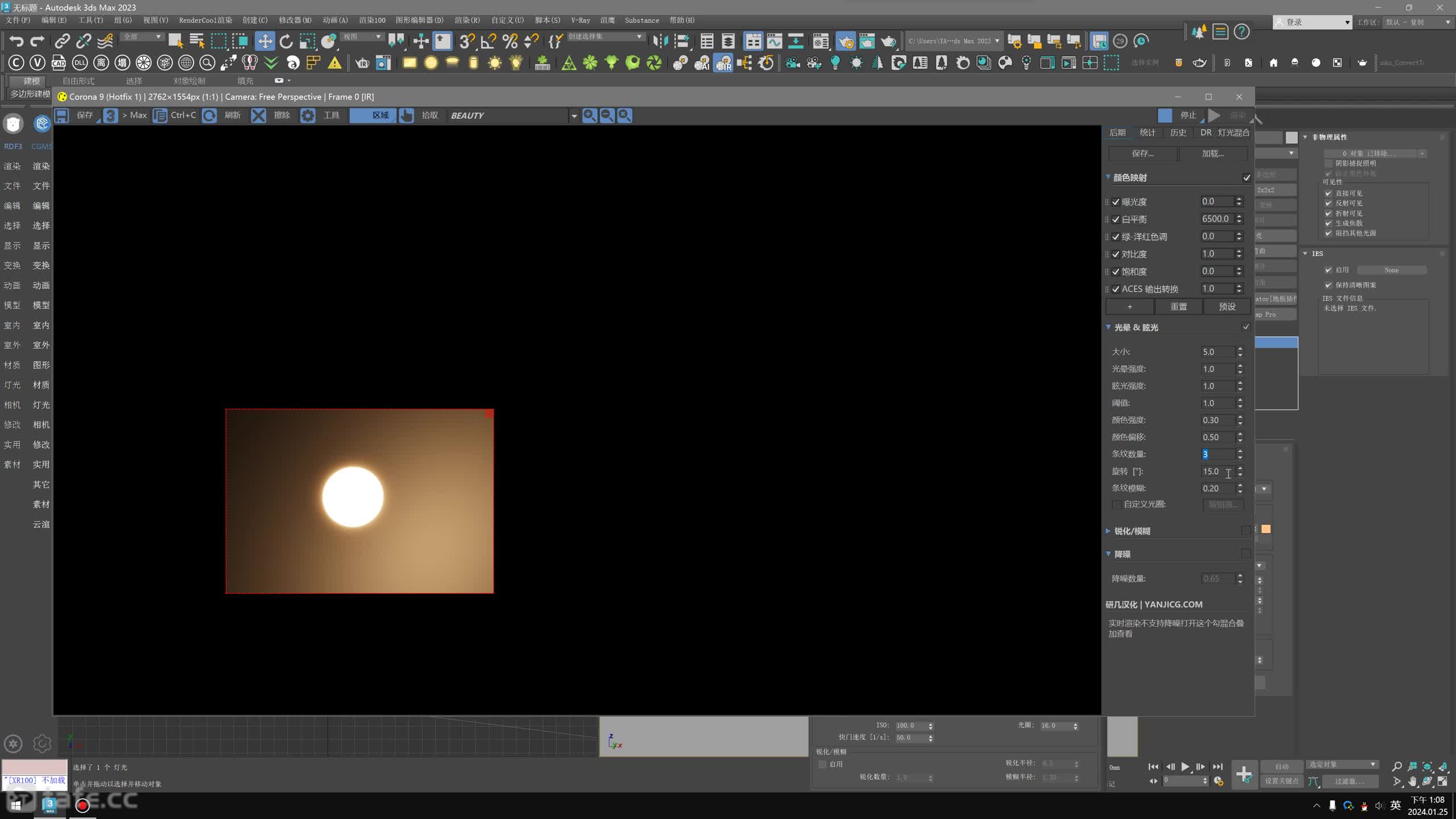Toggle the 饱和度 saturation checkbox
The width and height of the screenshot is (1456, 819).
pos(1116,272)
